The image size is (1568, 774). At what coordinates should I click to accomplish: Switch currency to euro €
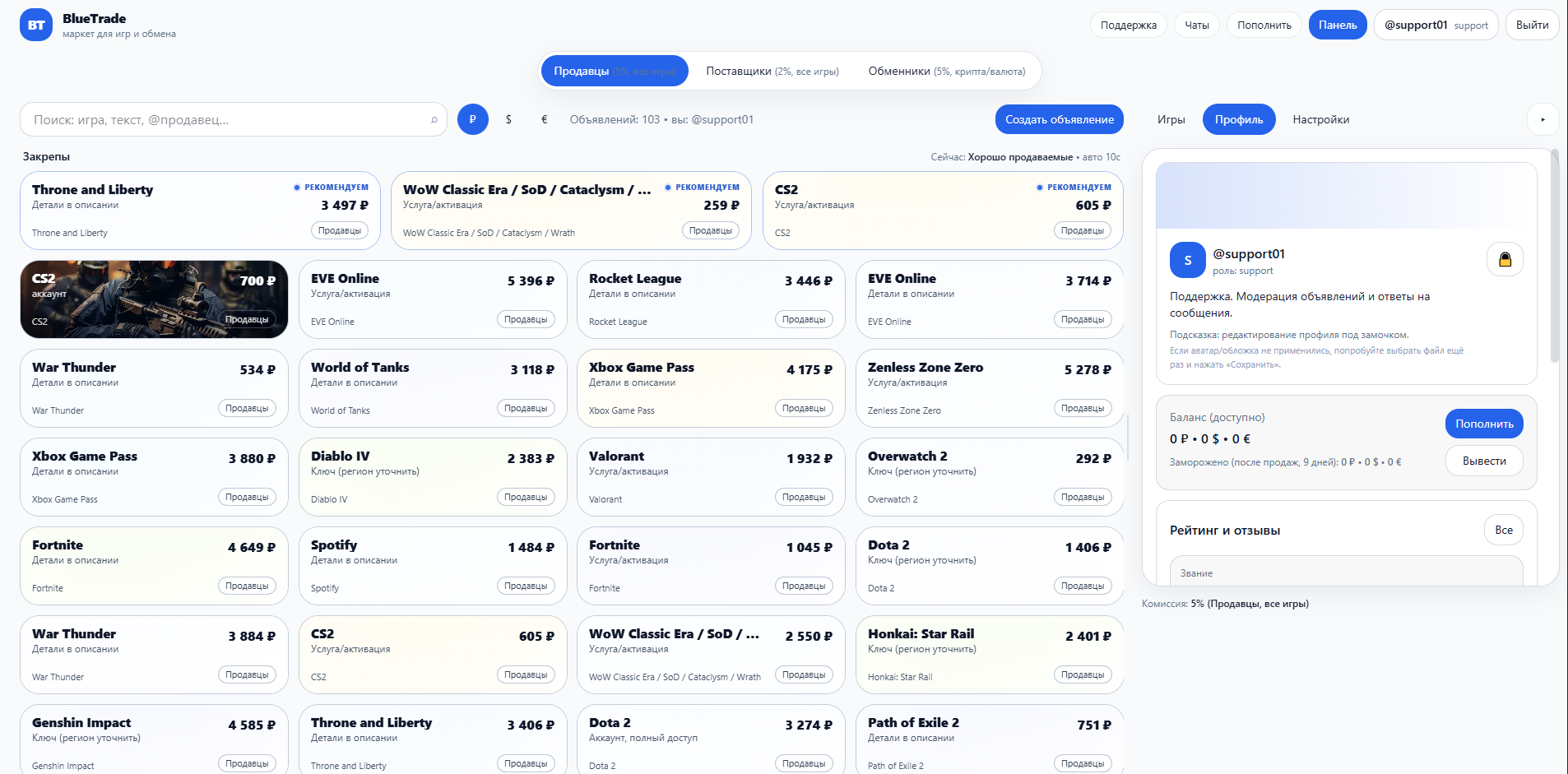[x=544, y=119]
